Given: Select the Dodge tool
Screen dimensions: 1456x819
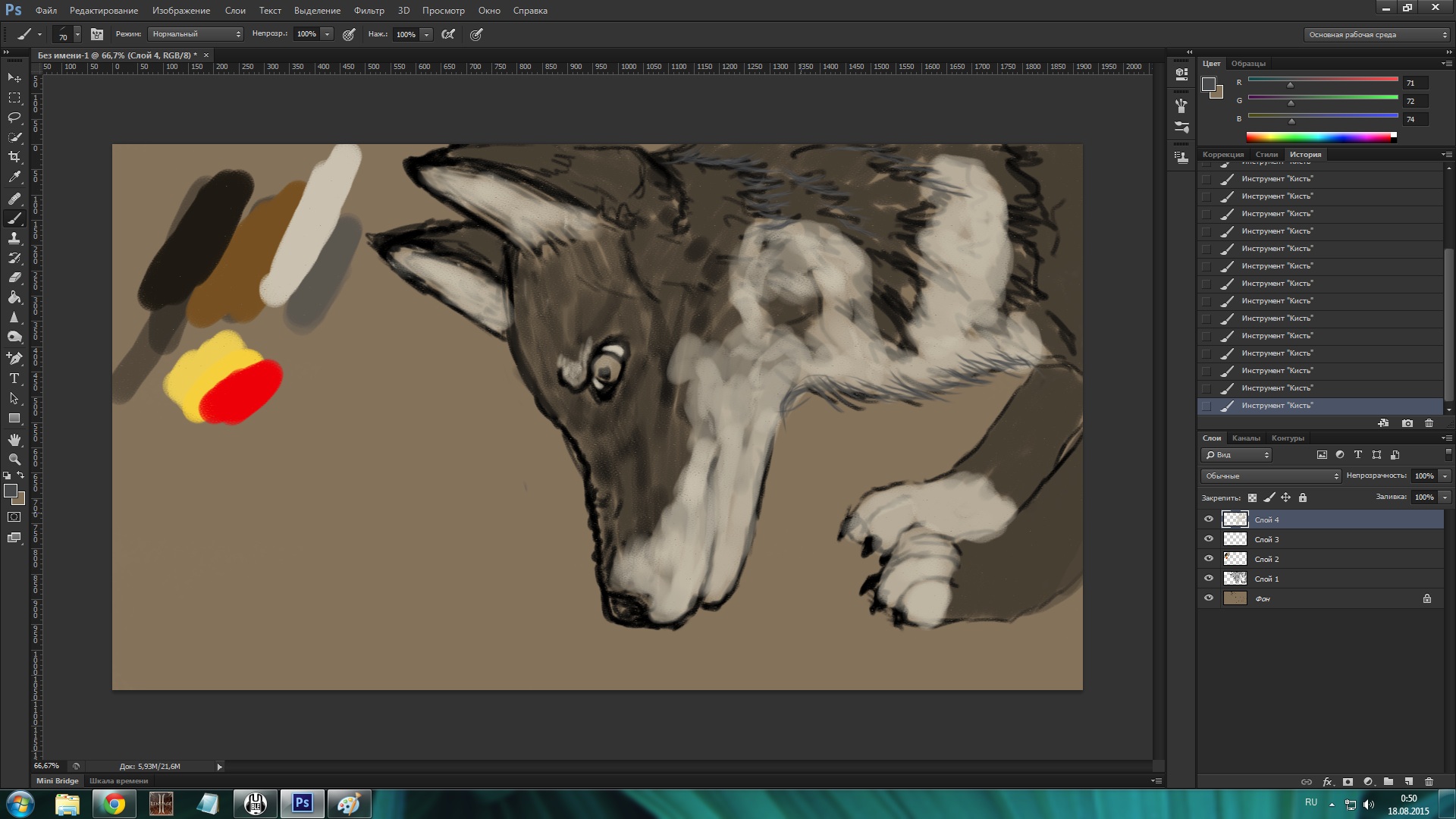Looking at the screenshot, I should click(x=14, y=337).
